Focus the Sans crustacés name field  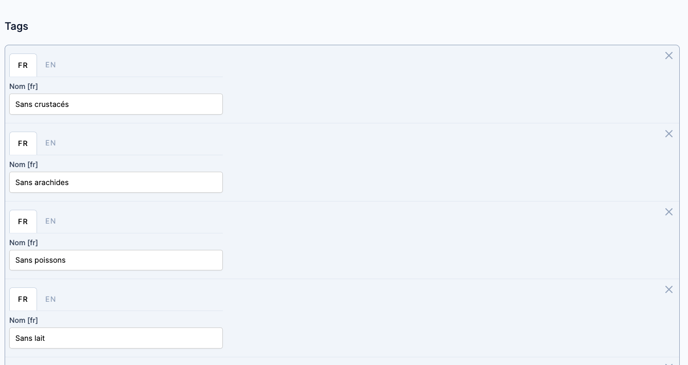tap(116, 104)
